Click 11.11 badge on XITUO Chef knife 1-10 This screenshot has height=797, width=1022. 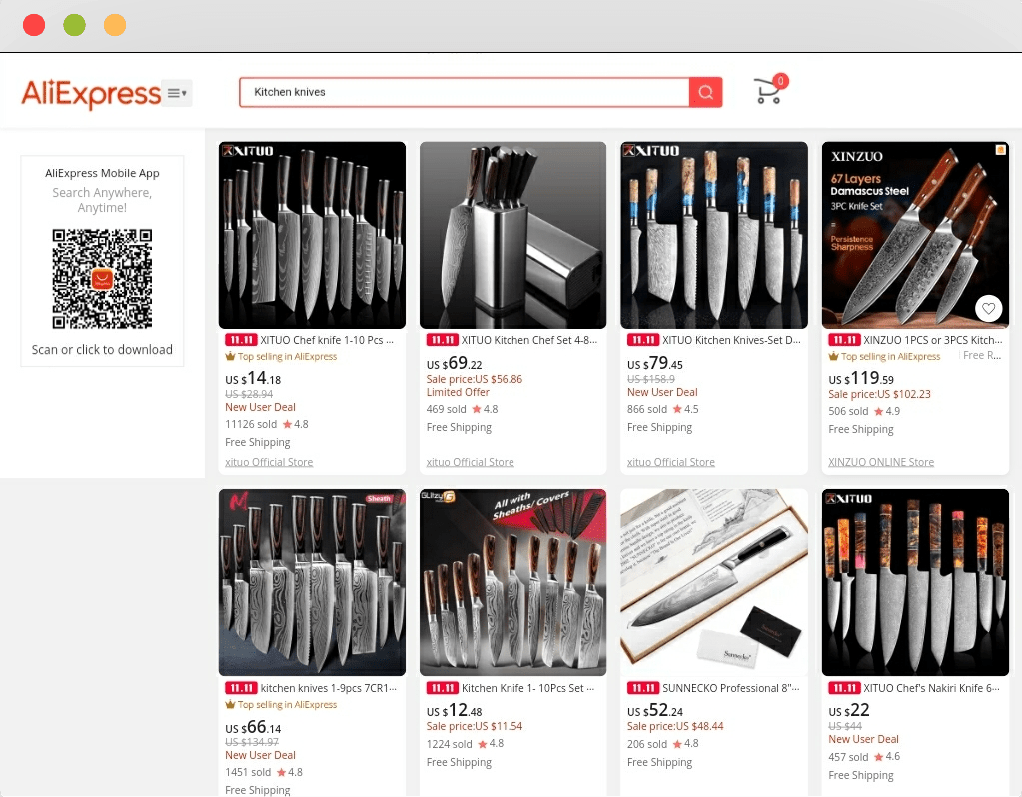pyautogui.click(x=241, y=340)
